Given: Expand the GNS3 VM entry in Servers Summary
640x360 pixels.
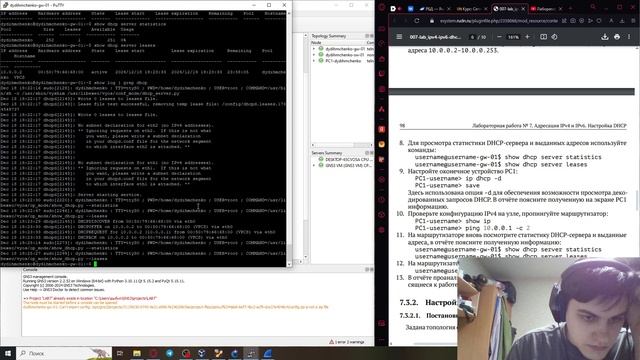Looking at the screenshot, I should [314, 165].
